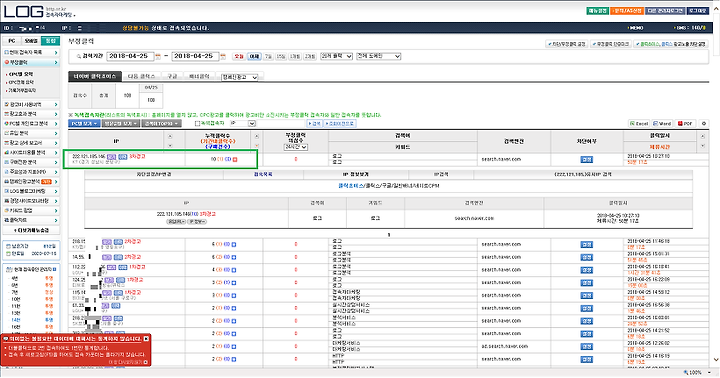Select the 다음 클릭스 tab
This screenshot has width=720, height=378.
tap(141, 76)
